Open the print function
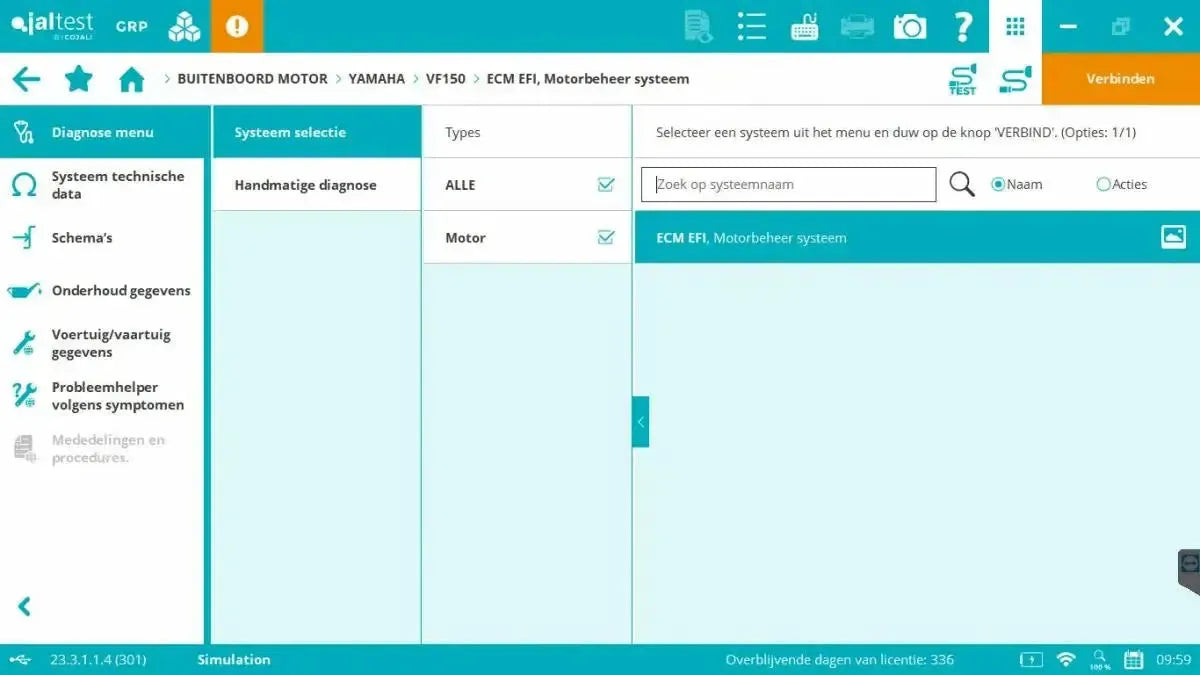Image resolution: width=1200 pixels, height=675 pixels. [857, 26]
